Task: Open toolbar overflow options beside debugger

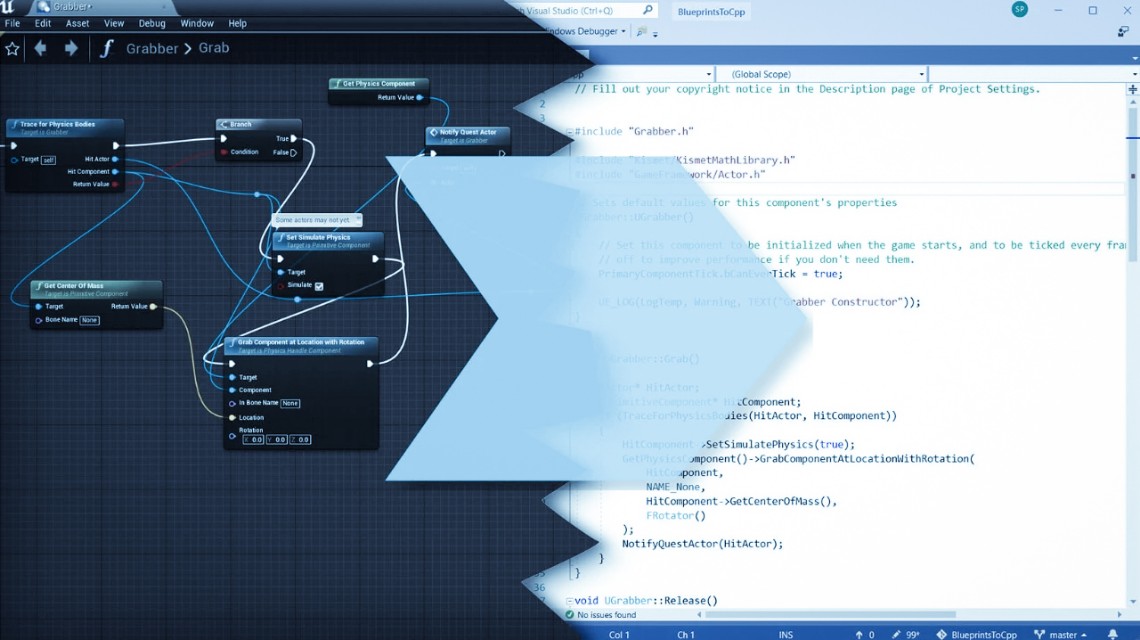Action: [655, 33]
